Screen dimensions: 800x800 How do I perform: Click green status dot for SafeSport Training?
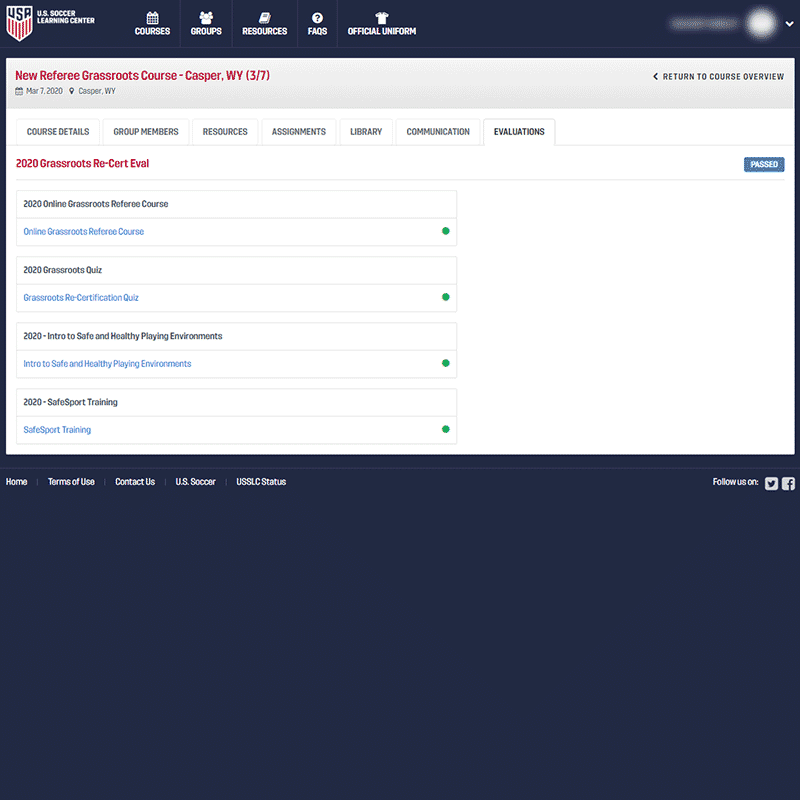445,429
